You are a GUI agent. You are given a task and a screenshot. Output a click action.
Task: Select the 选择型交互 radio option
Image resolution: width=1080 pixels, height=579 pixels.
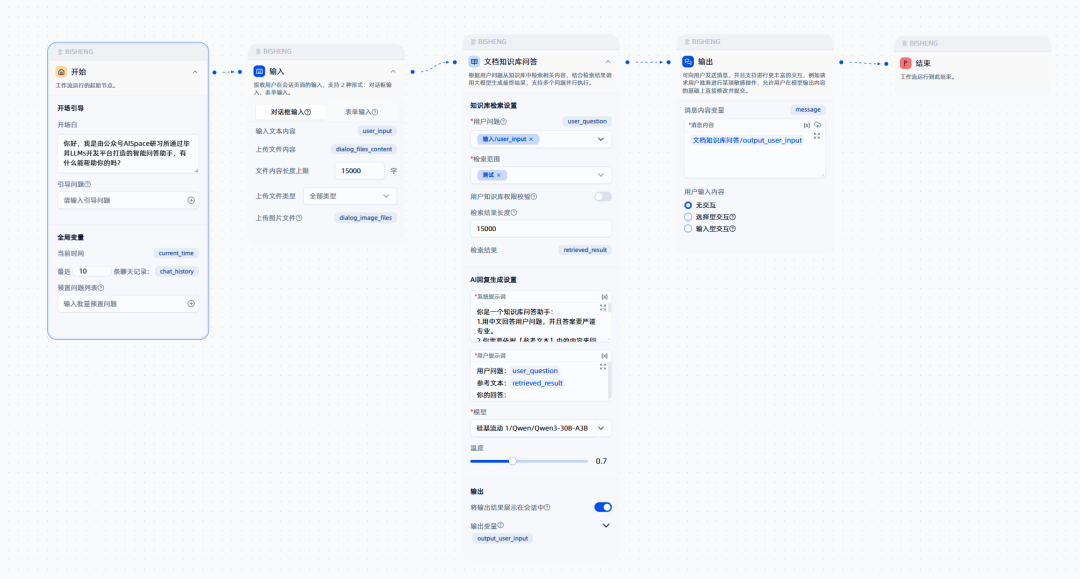(687, 217)
